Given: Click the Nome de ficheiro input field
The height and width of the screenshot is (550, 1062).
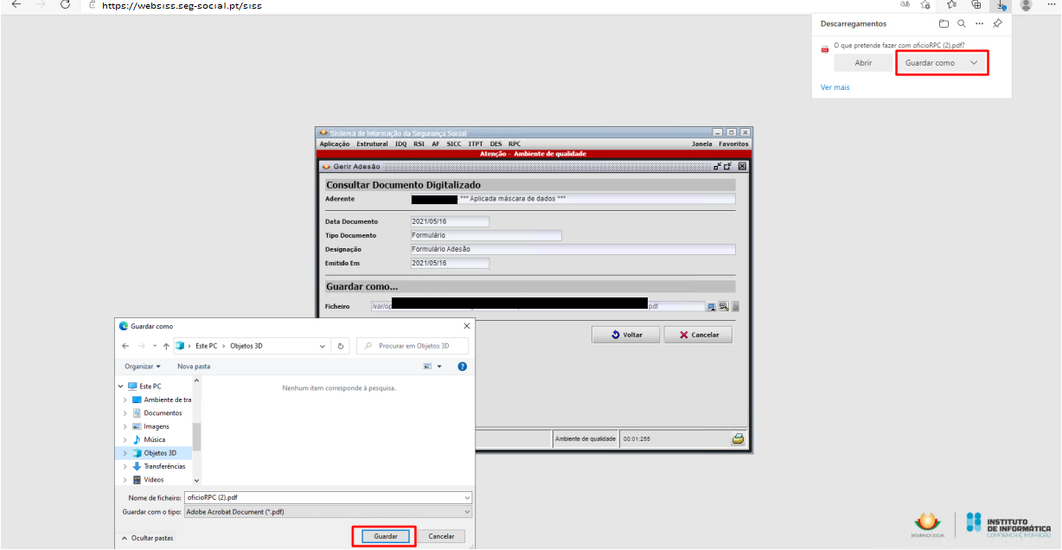Looking at the screenshot, I should click(325, 497).
